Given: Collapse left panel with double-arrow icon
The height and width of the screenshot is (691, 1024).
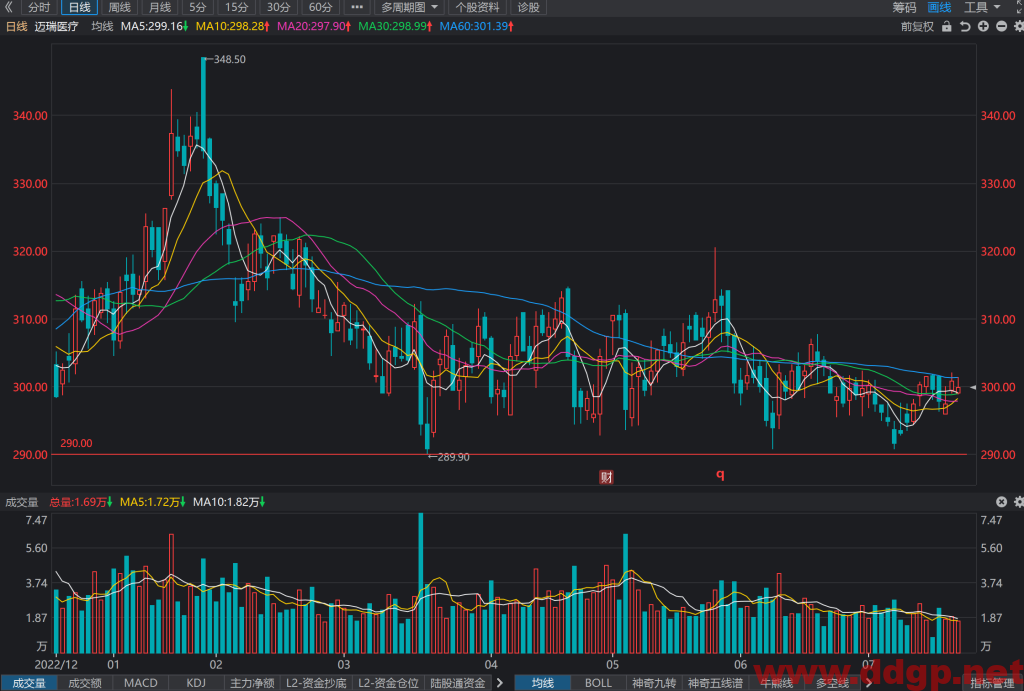Looking at the screenshot, I should [x=8, y=7].
